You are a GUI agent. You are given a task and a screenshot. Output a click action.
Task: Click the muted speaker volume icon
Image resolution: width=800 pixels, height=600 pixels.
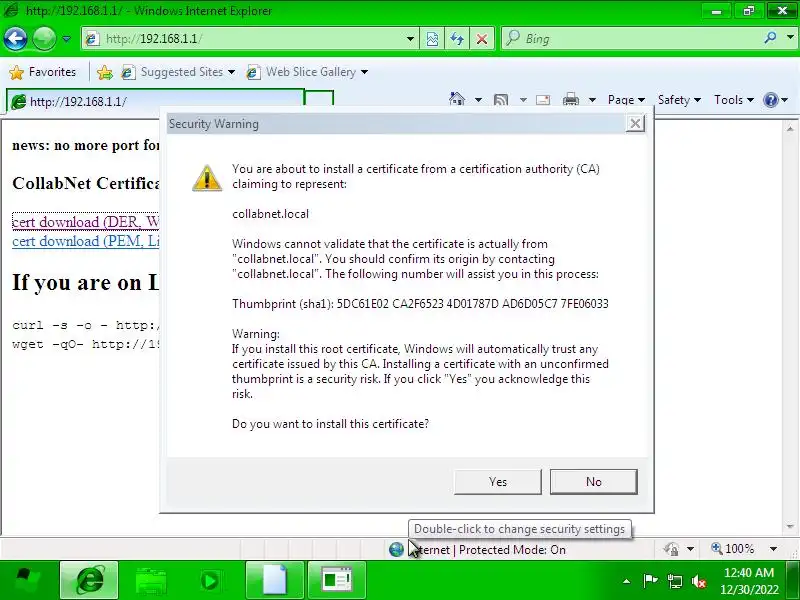point(698,581)
